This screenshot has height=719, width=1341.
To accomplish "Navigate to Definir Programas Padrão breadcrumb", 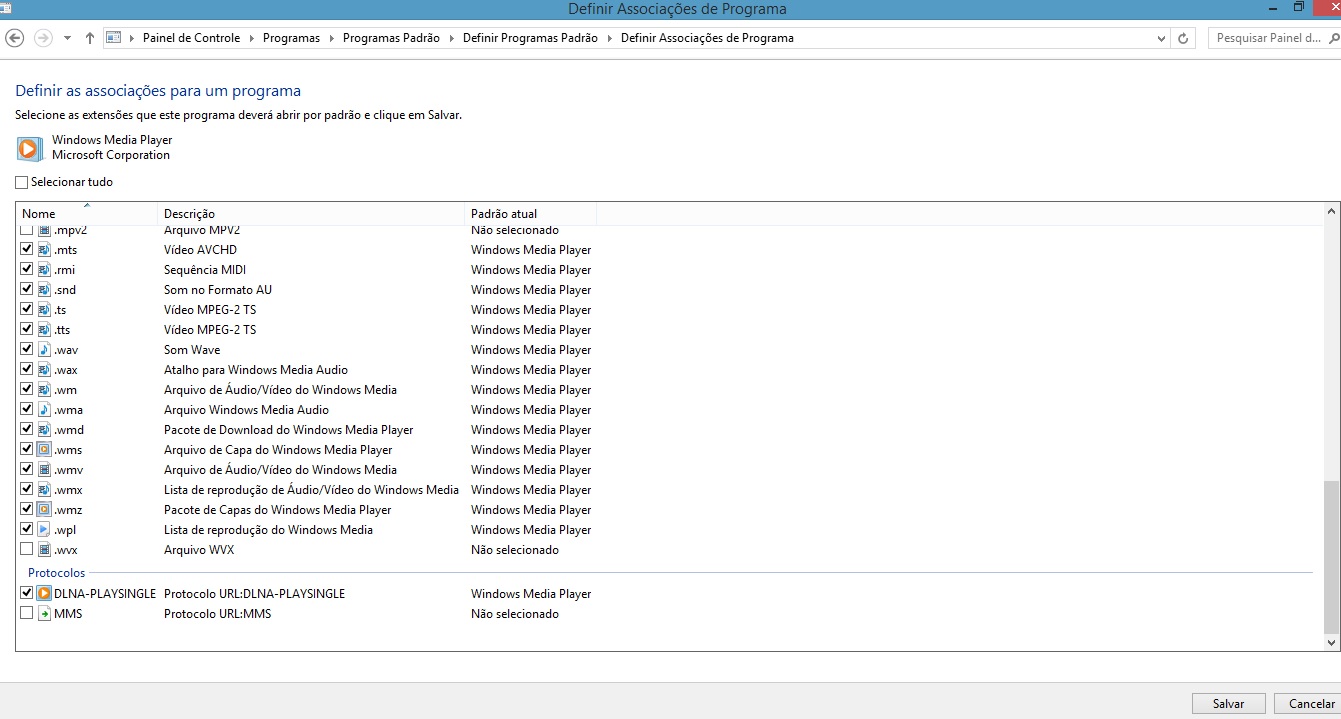I will (x=530, y=38).
